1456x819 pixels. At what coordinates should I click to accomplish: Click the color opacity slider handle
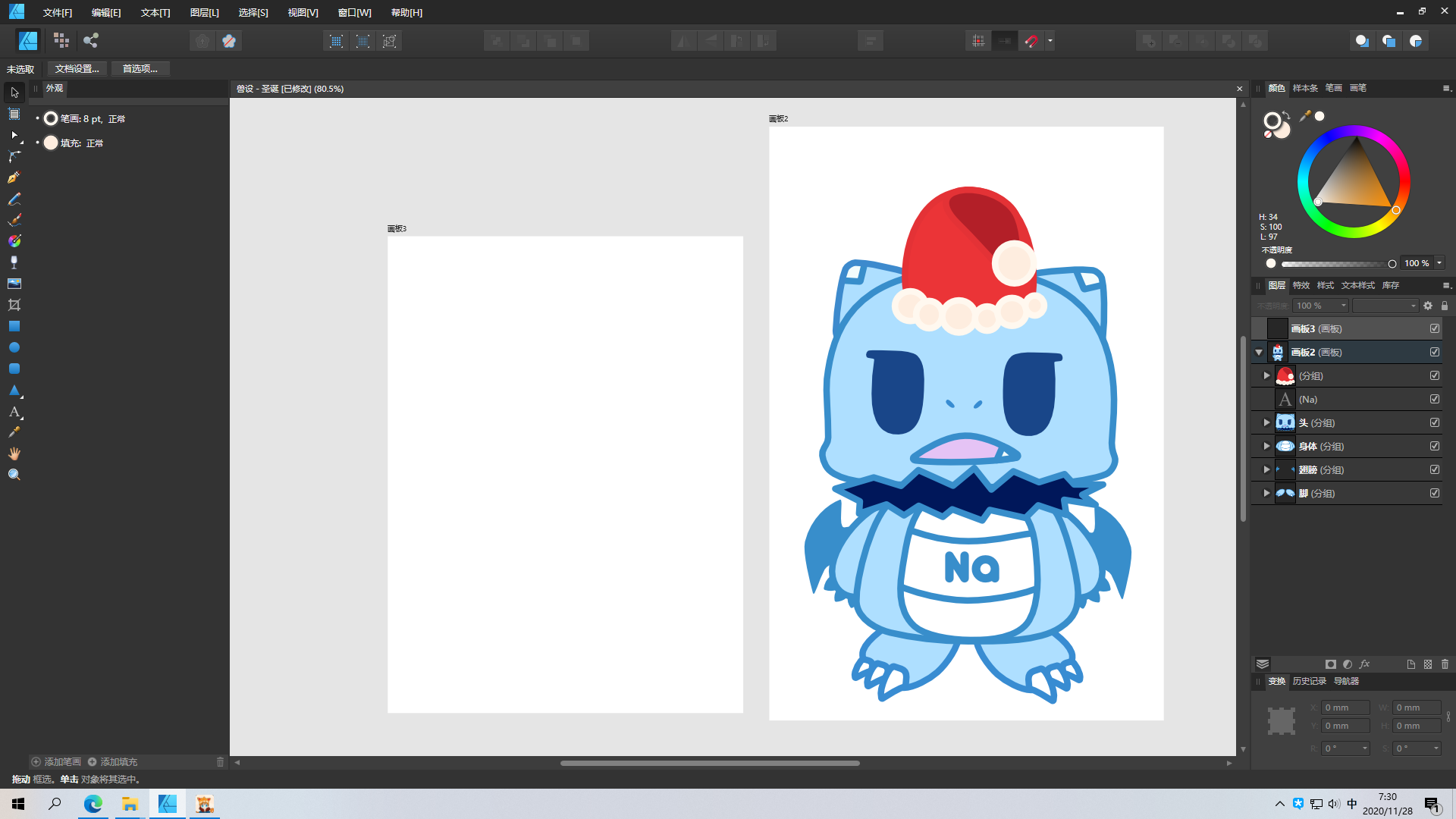tap(1392, 264)
